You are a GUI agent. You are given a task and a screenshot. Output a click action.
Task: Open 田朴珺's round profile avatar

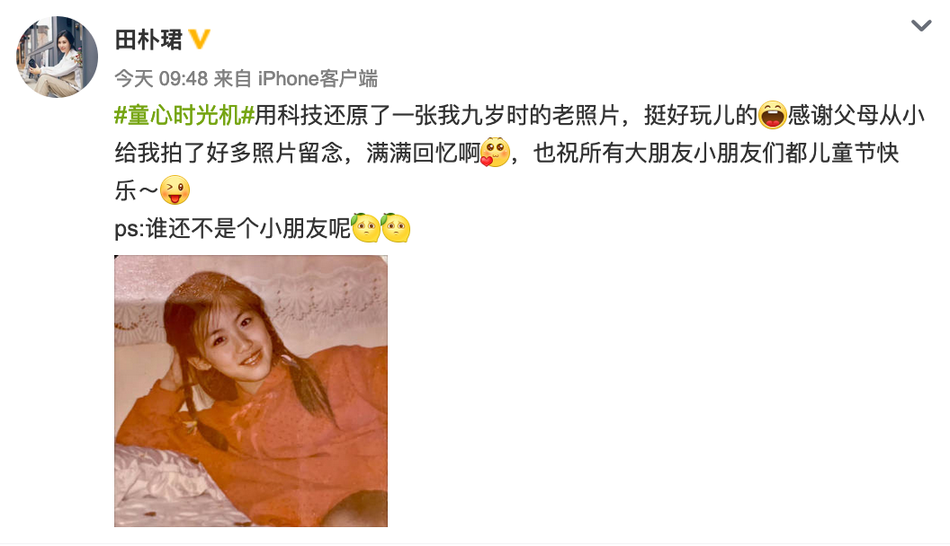[57, 57]
